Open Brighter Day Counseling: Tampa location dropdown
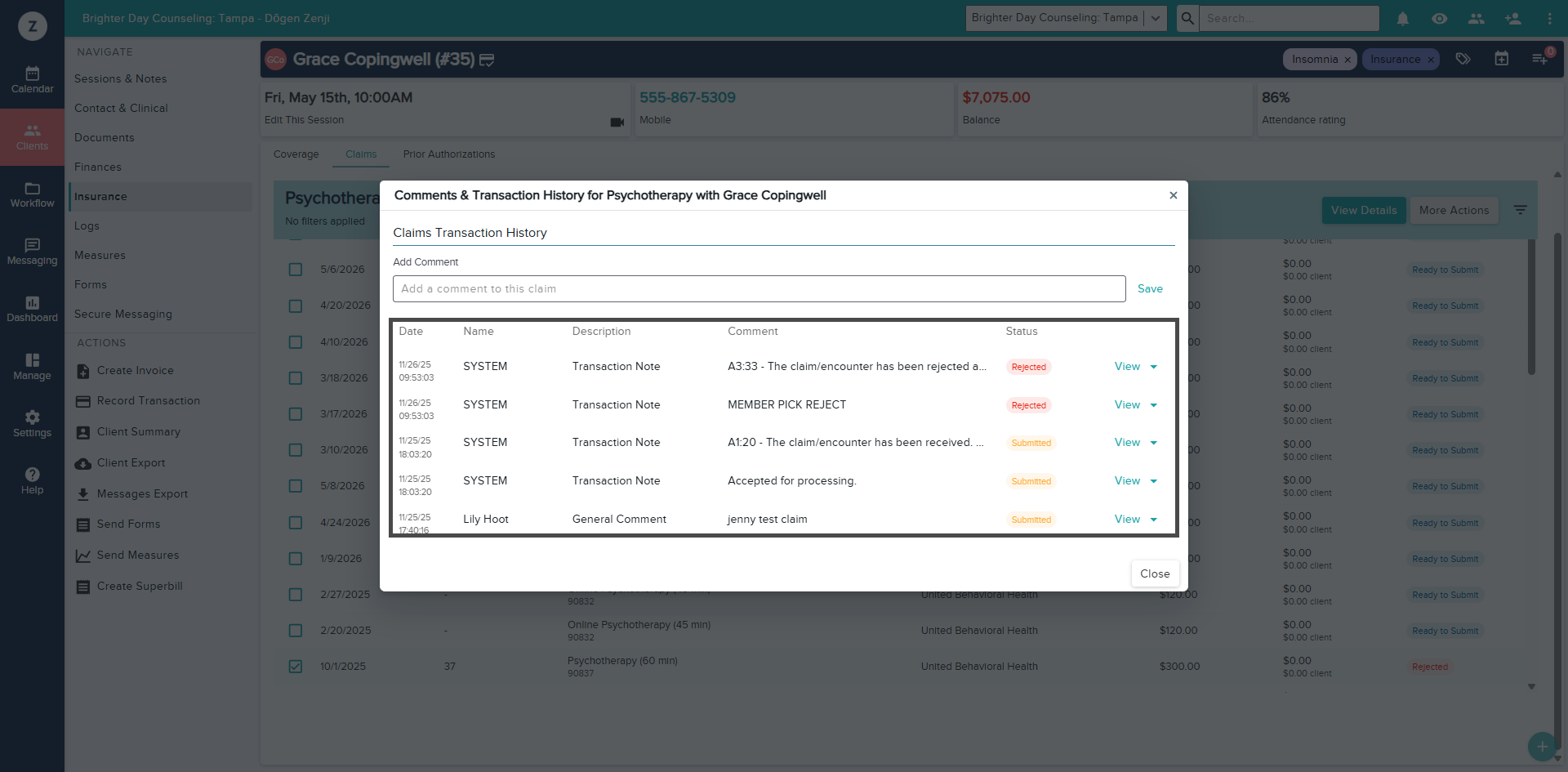 pyautogui.click(x=1066, y=18)
